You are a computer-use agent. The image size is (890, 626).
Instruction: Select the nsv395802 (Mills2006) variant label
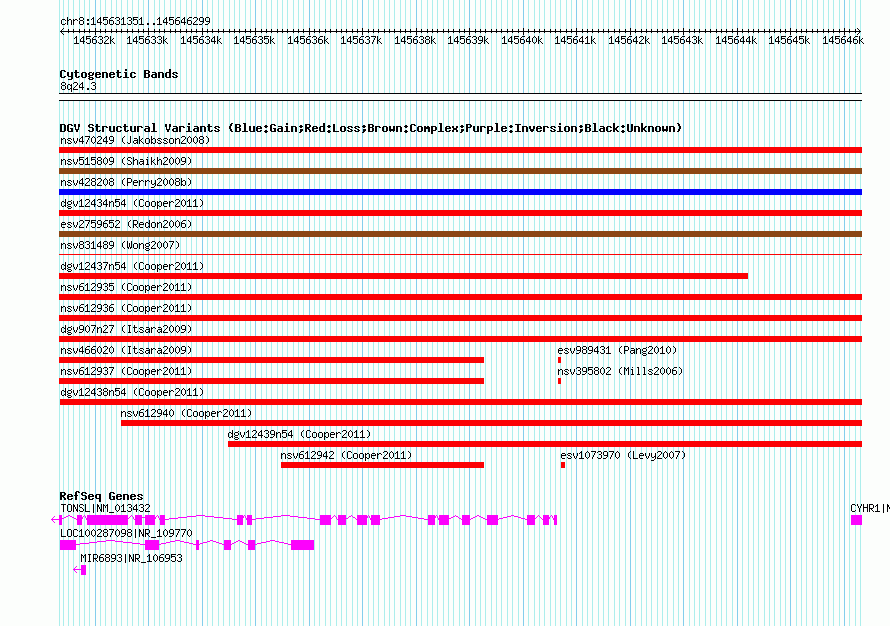click(620, 371)
